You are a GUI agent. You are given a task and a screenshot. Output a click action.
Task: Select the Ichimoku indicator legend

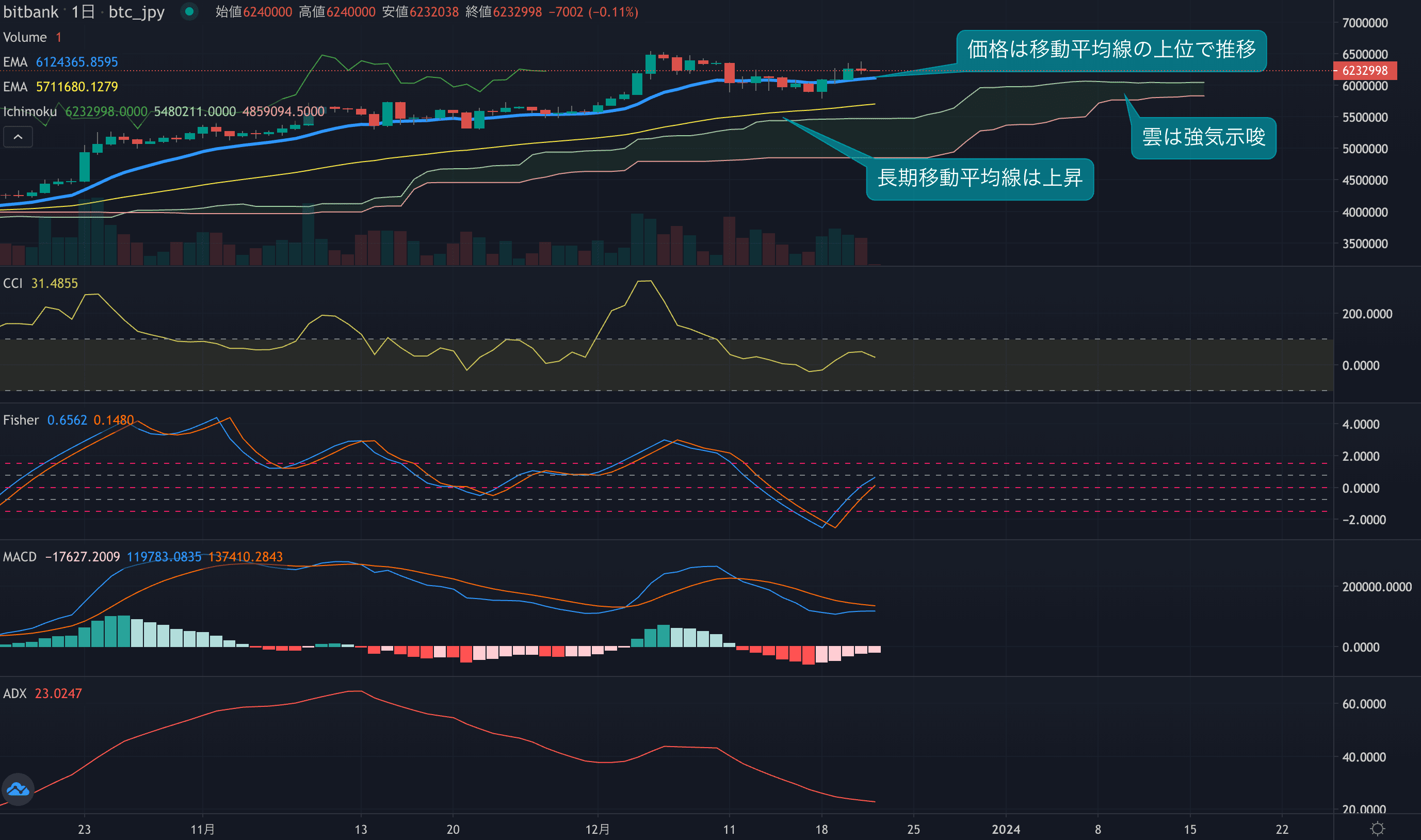pyautogui.click(x=30, y=111)
